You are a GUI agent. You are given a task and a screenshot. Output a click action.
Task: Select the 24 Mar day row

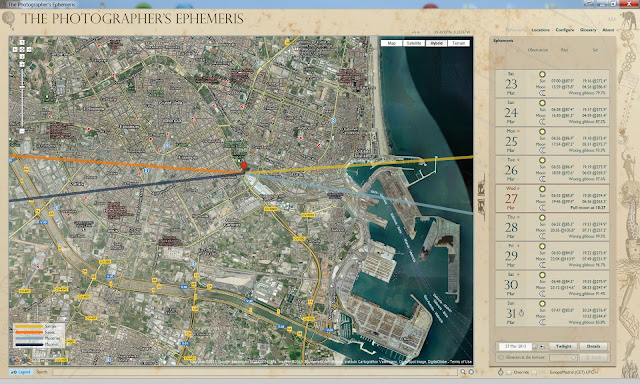tap(552, 112)
